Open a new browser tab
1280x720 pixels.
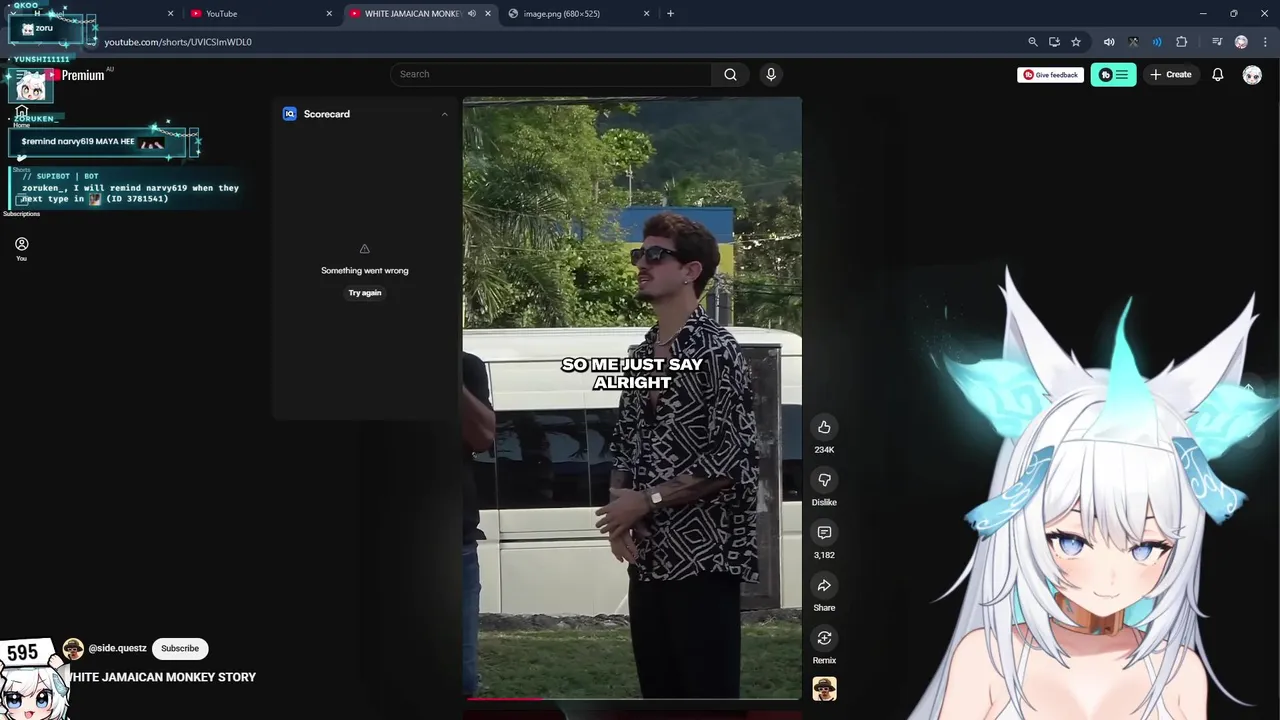(x=670, y=14)
